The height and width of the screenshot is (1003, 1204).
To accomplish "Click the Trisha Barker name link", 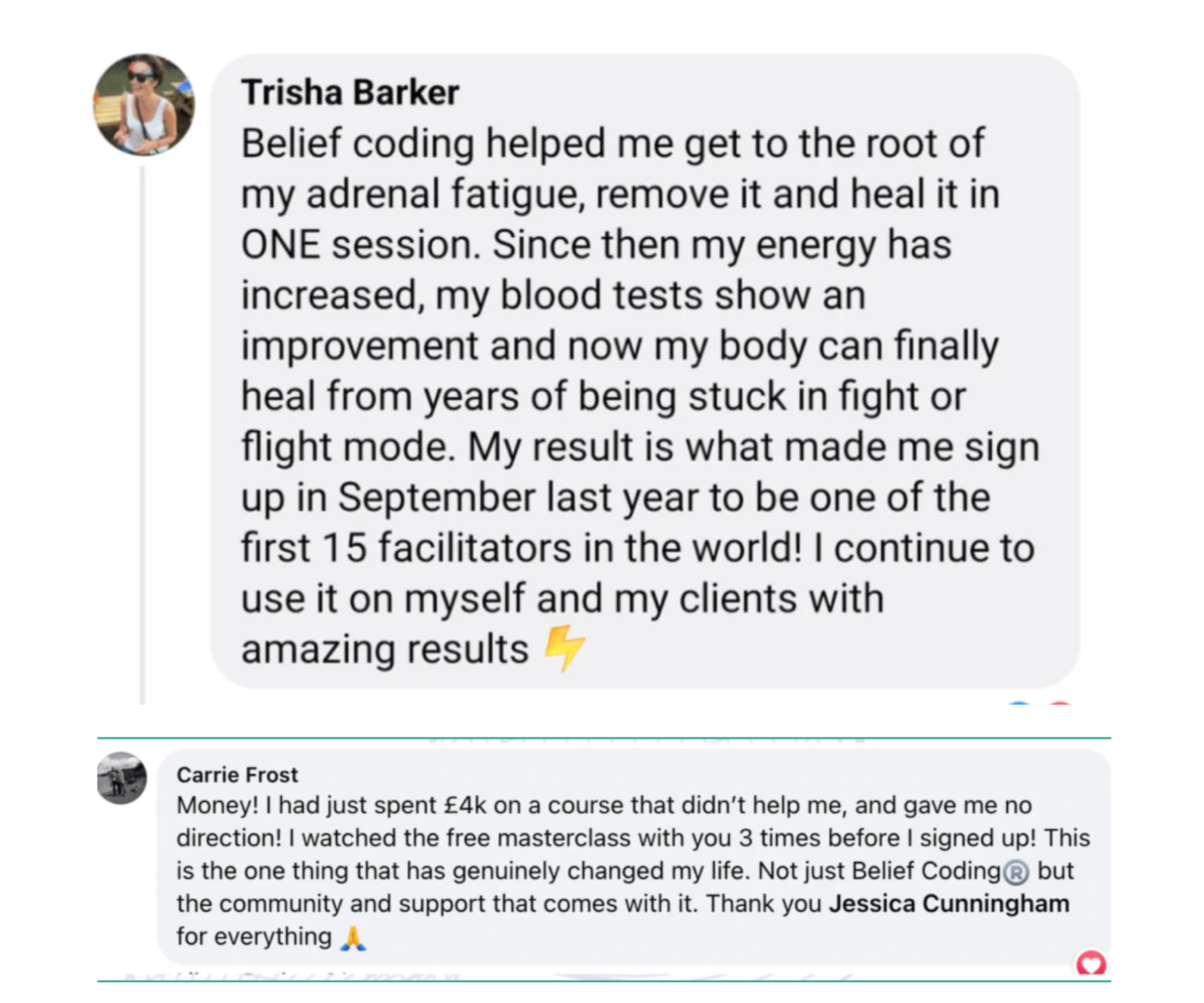I will pos(350,92).
